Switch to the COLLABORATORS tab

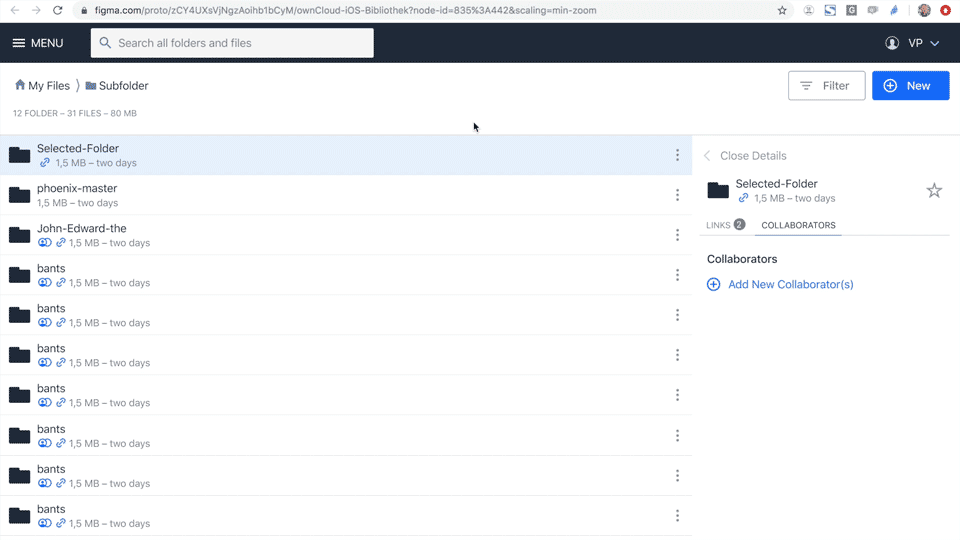(x=798, y=225)
